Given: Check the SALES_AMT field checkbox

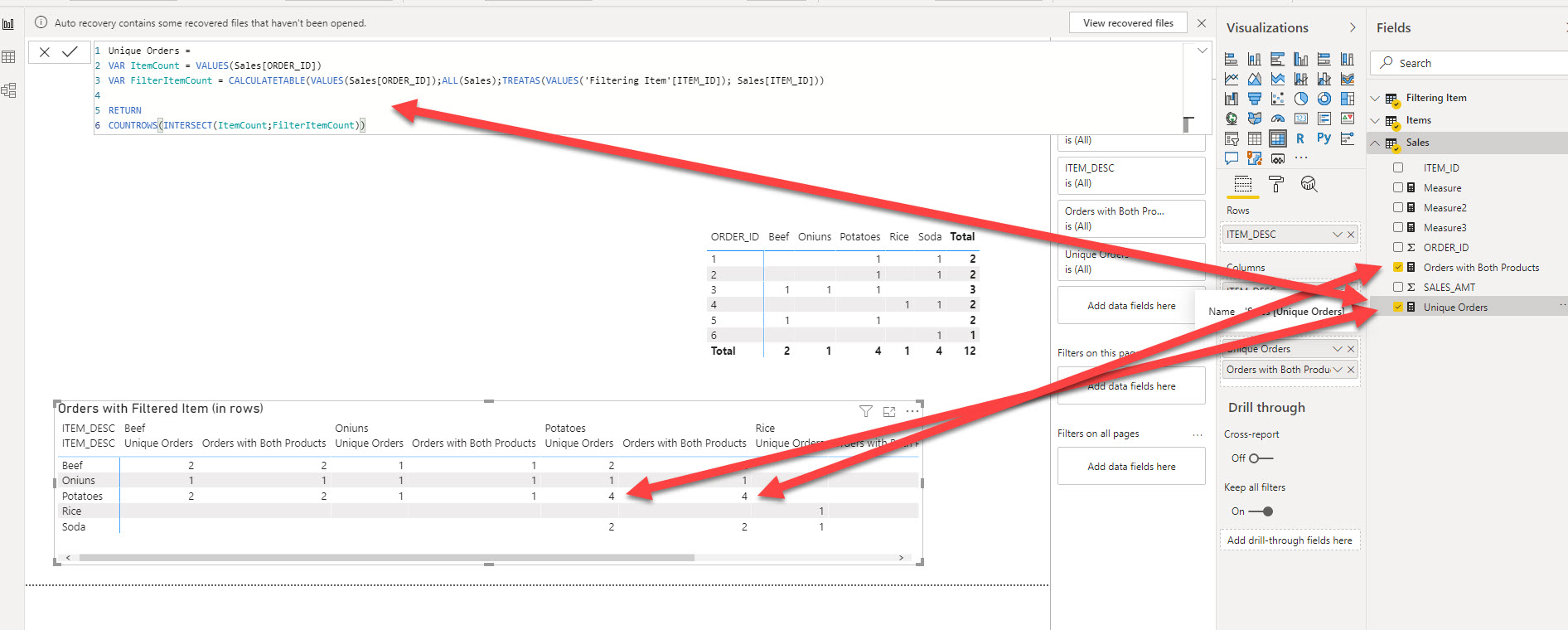Looking at the screenshot, I should click(x=1398, y=287).
